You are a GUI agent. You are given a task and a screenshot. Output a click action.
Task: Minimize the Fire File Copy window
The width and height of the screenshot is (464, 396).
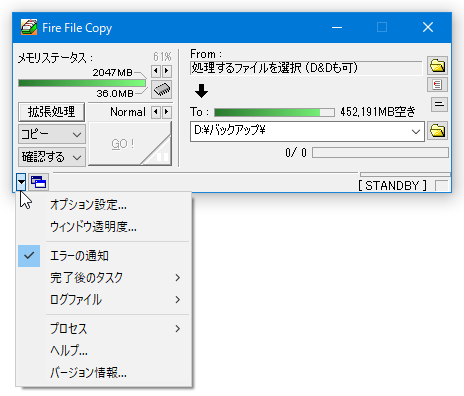(x=337, y=27)
